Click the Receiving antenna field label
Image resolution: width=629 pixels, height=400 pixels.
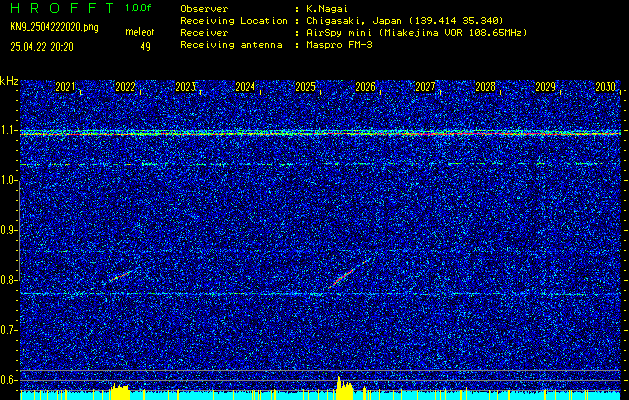pyautogui.click(x=231, y=45)
